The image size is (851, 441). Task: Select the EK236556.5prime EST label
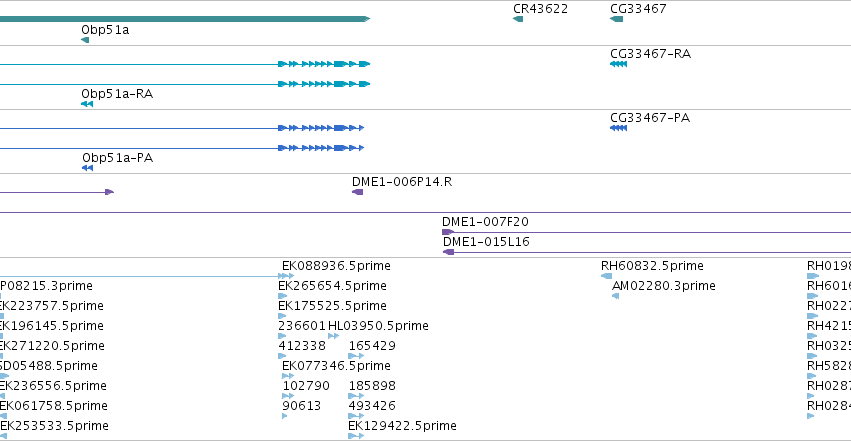53,386
